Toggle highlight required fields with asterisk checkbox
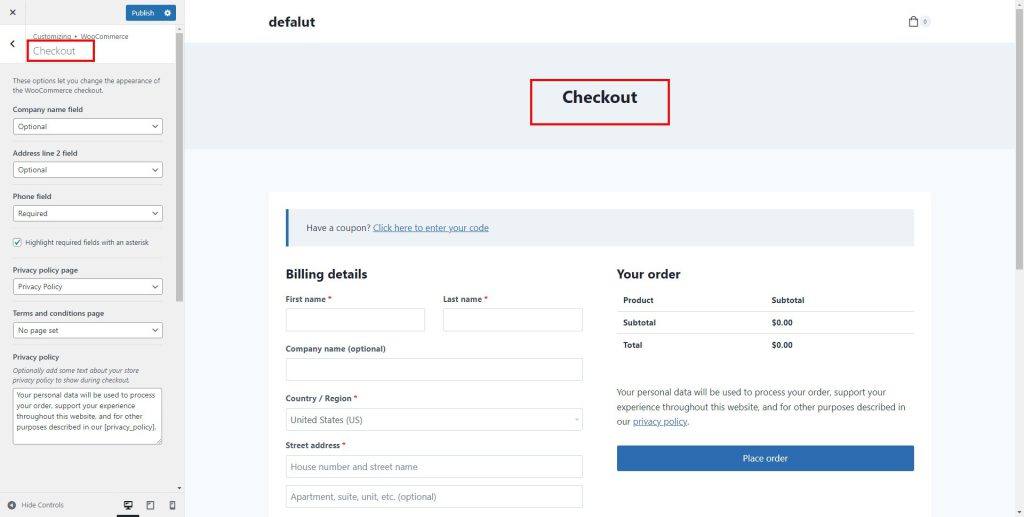This screenshot has width=1024, height=517. pos(17,242)
